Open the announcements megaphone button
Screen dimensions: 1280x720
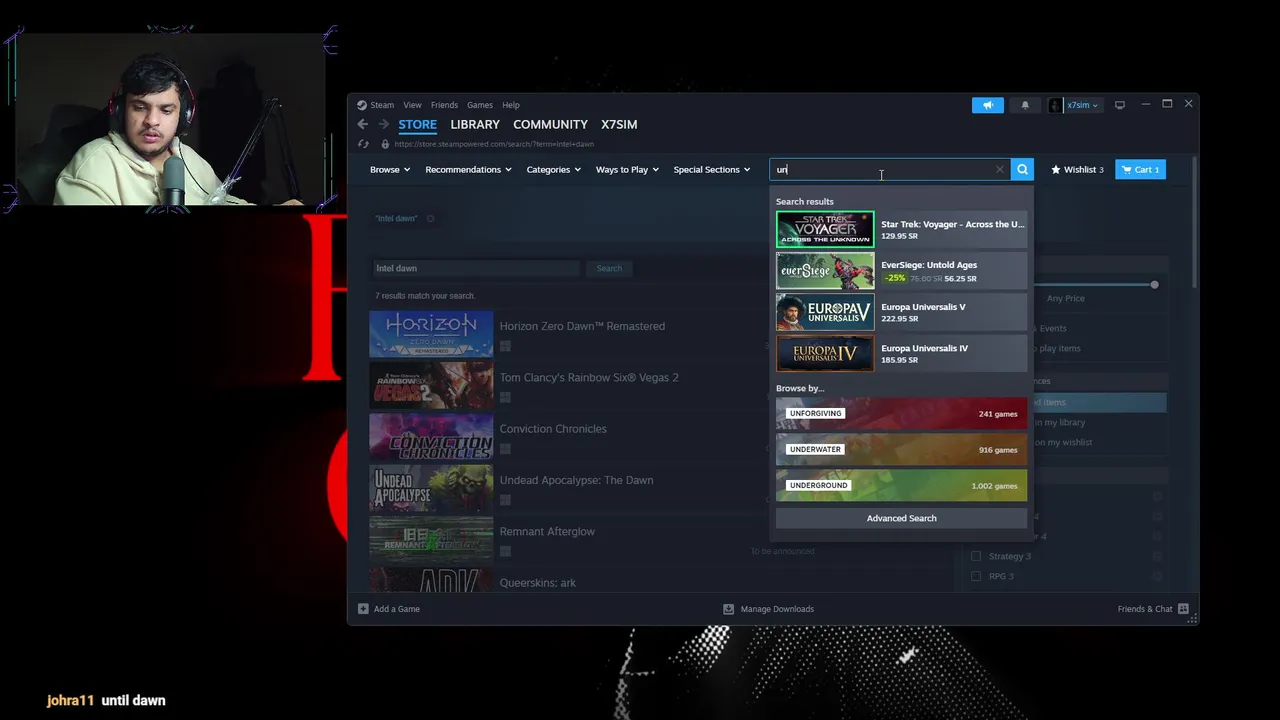point(987,105)
